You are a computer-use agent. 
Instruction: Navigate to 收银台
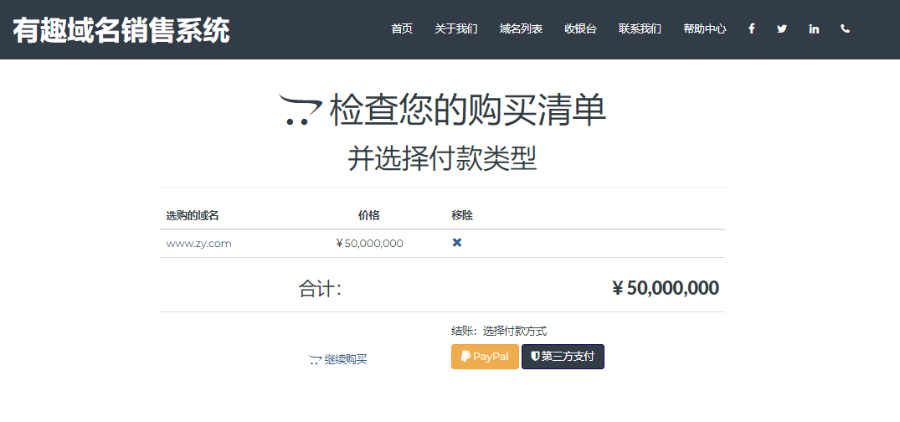(580, 29)
